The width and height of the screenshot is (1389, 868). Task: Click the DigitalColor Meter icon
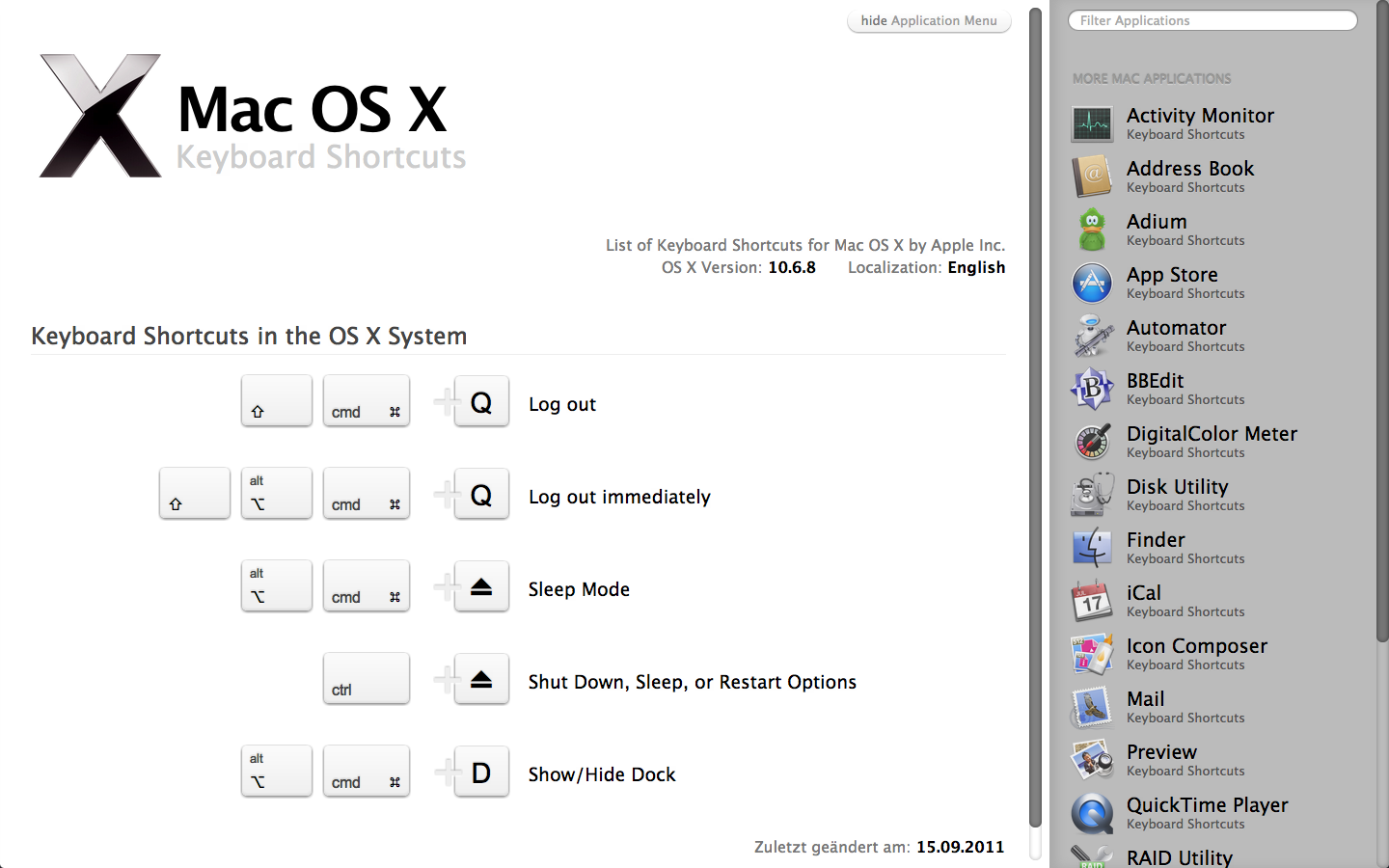pyautogui.click(x=1092, y=442)
